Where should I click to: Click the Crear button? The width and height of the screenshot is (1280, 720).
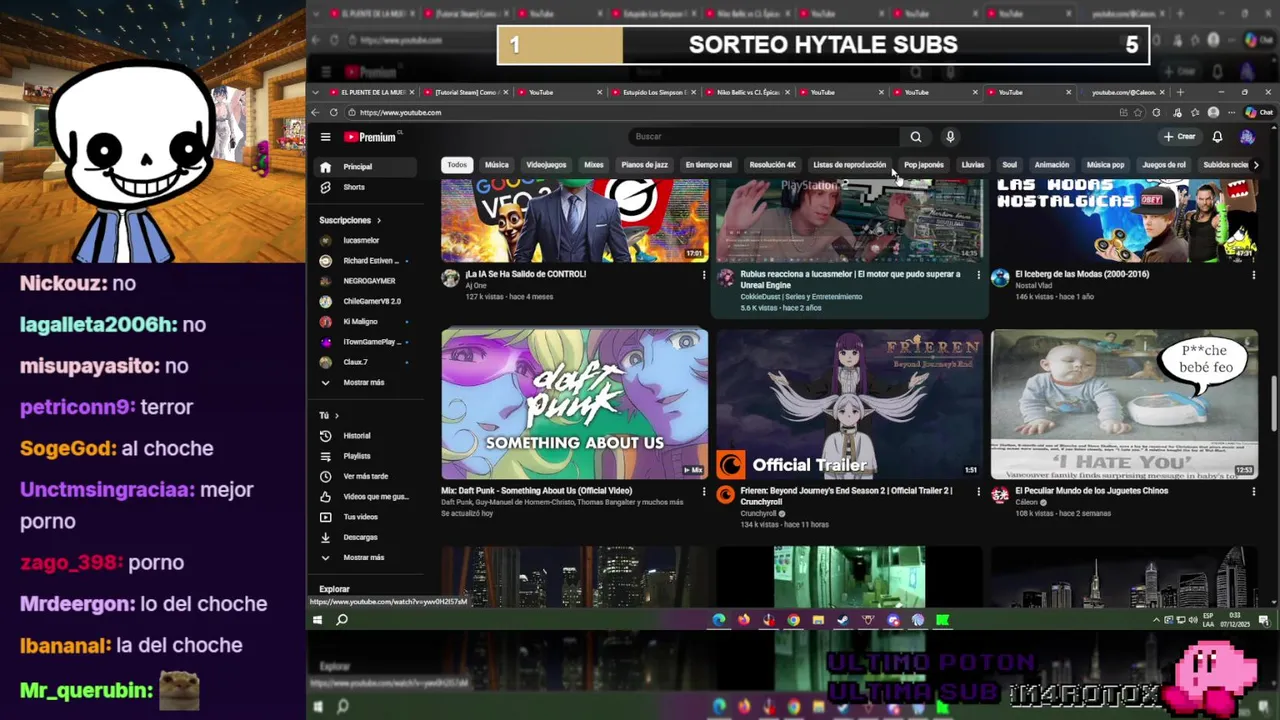tap(1179, 137)
